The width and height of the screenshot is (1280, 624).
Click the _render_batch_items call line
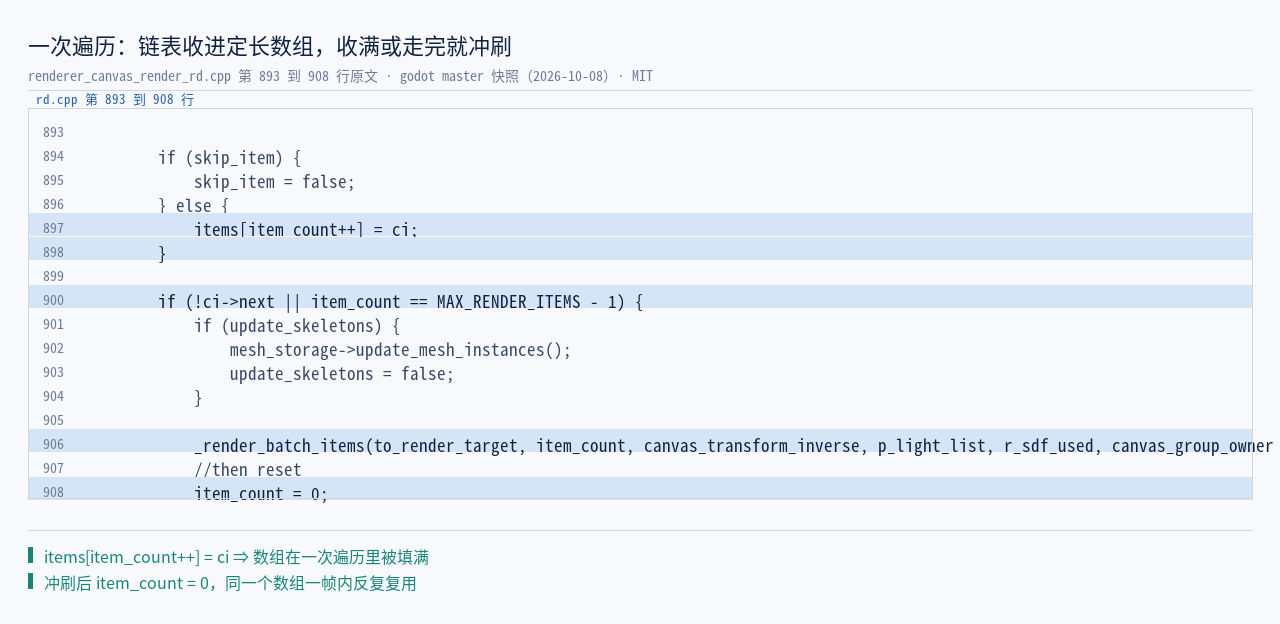click(733, 446)
